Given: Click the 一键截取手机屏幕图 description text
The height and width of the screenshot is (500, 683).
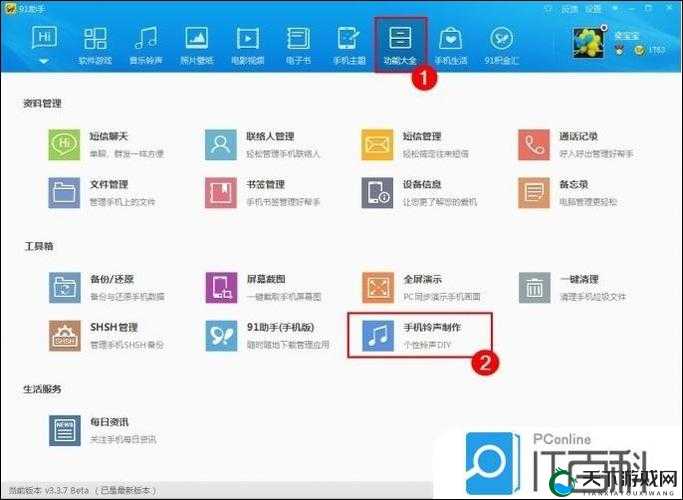Looking at the screenshot, I should 284,297.
